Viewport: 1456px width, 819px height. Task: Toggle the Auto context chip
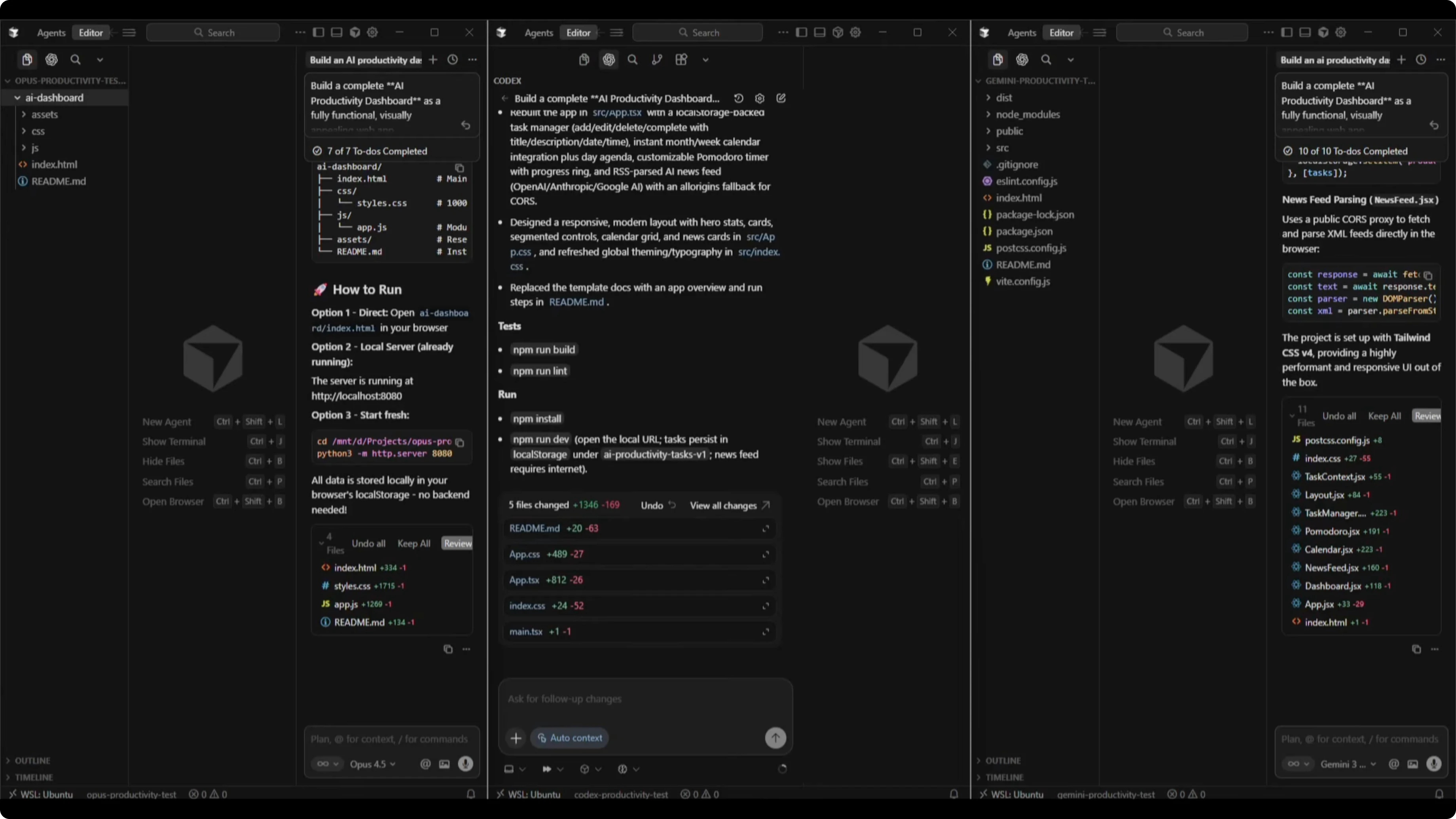(x=569, y=737)
